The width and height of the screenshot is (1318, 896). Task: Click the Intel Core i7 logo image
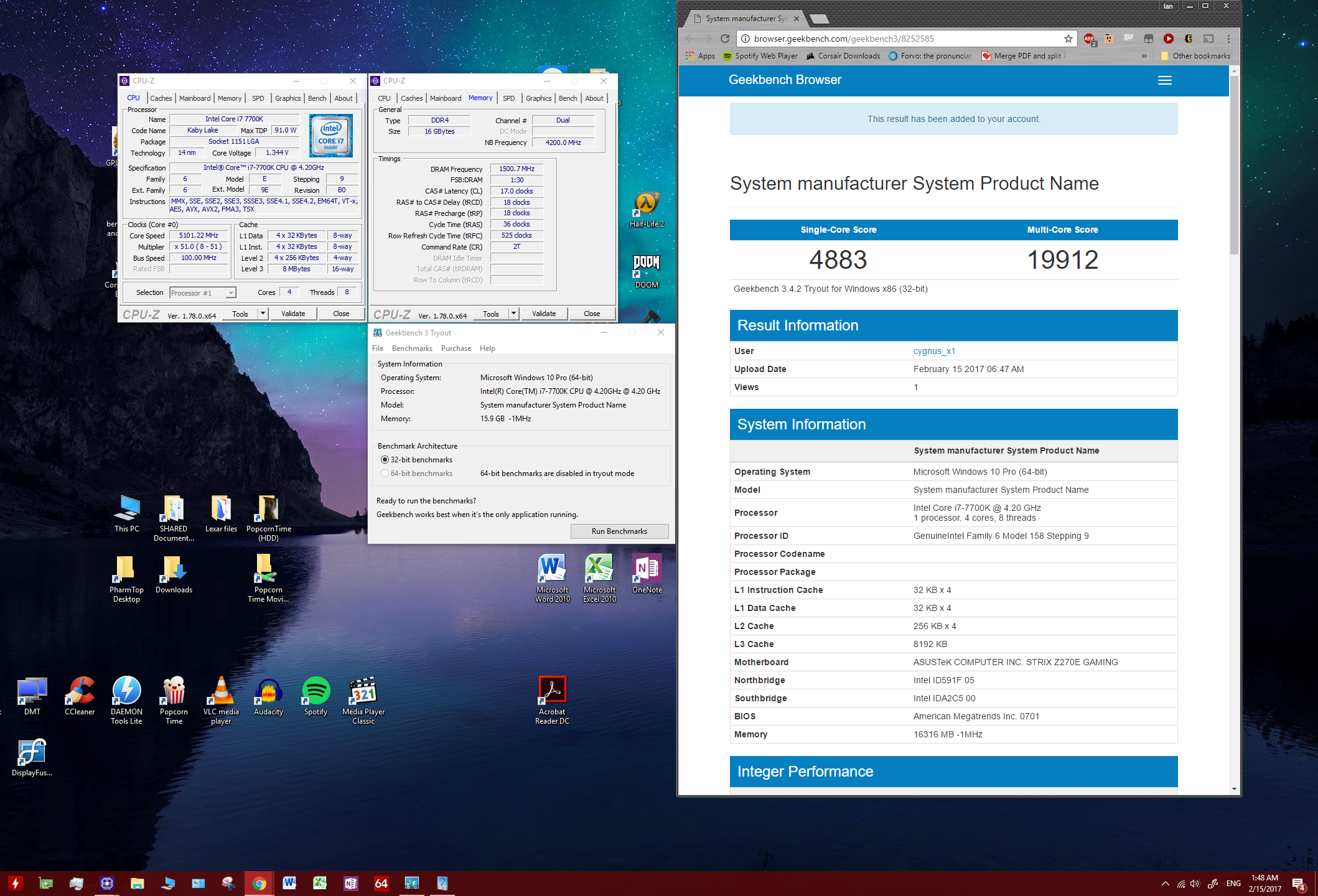331,135
